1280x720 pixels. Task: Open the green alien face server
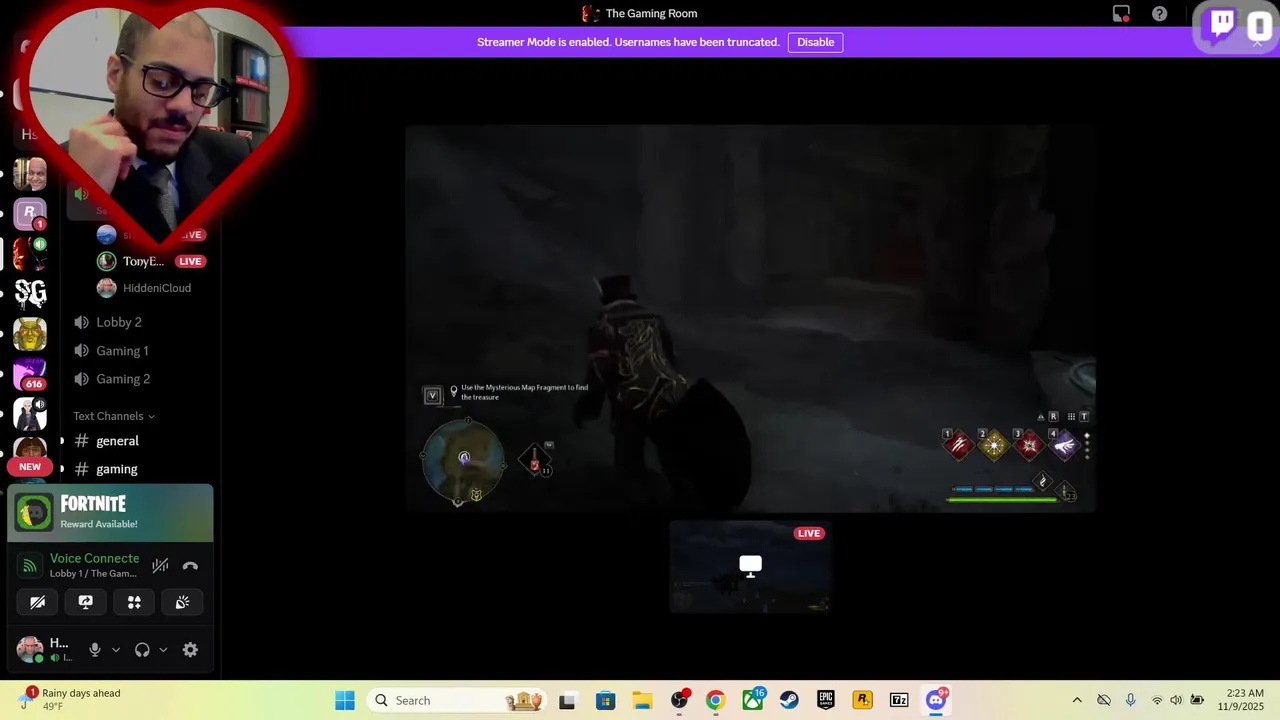[30, 333]
